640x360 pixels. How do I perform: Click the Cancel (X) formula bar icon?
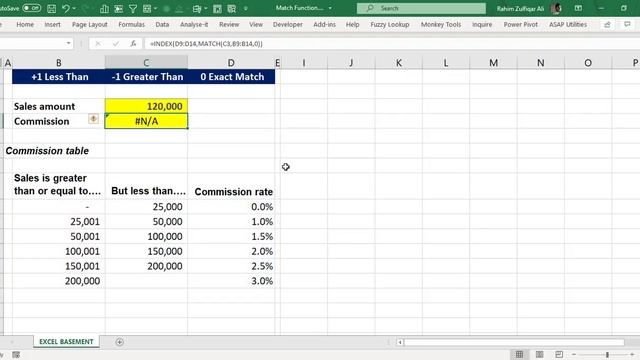(98, 43)
